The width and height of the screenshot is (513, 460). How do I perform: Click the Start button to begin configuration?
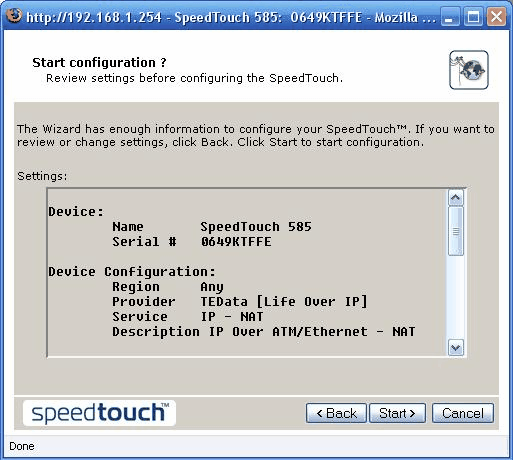click(x=397, y=413)
